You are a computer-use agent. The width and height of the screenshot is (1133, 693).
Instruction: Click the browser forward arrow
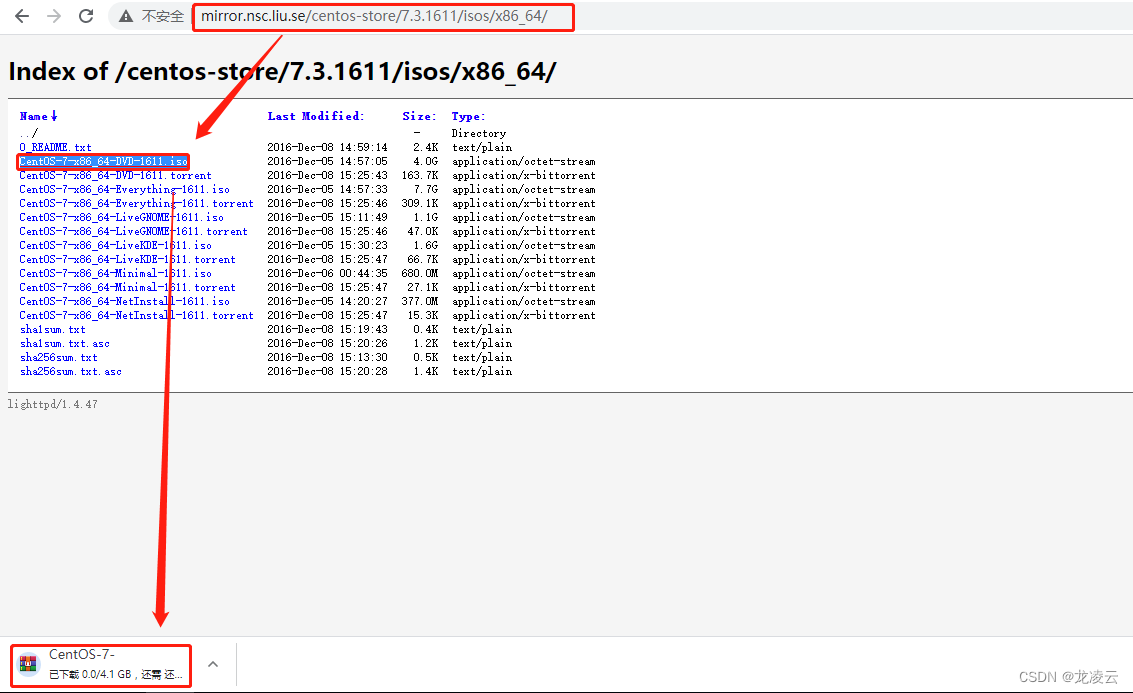coord(54,16)
